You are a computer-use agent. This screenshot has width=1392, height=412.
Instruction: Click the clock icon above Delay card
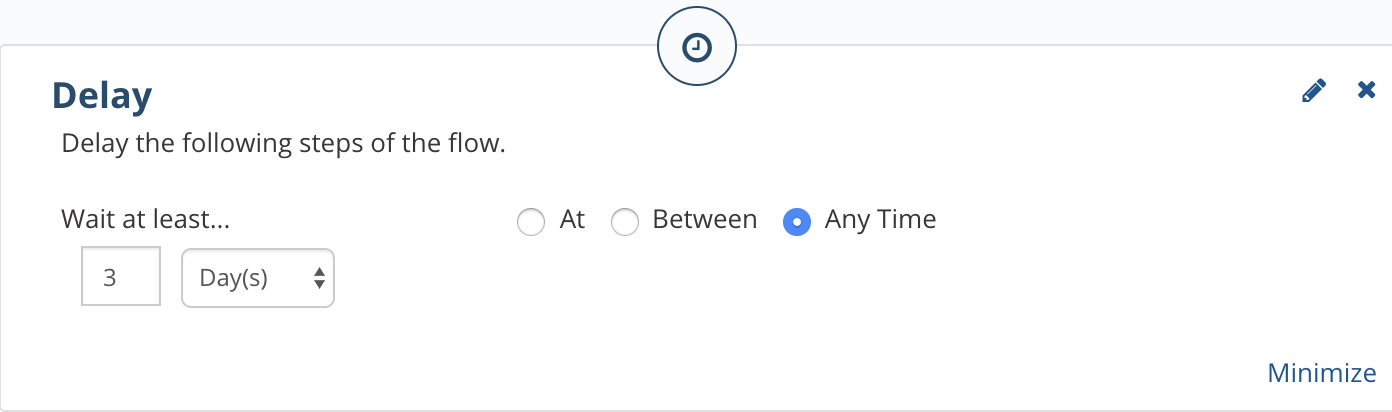pos(697,46)
